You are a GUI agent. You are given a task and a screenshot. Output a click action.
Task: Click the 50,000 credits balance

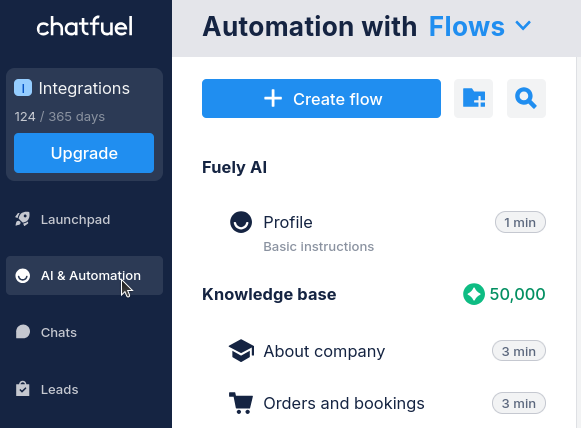pos(517,294)
